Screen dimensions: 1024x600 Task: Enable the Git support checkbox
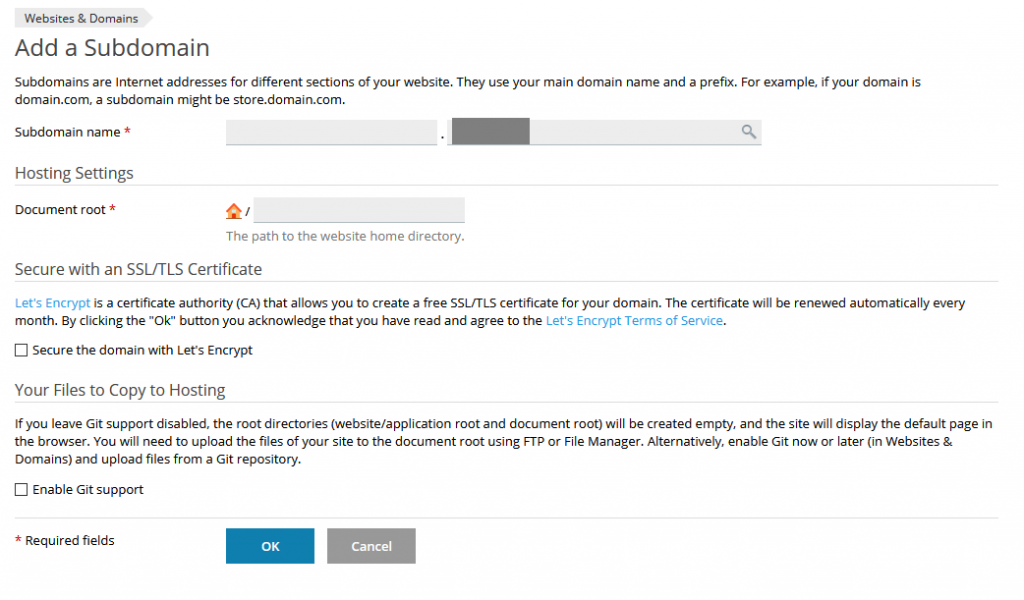(x=21, y=490)
